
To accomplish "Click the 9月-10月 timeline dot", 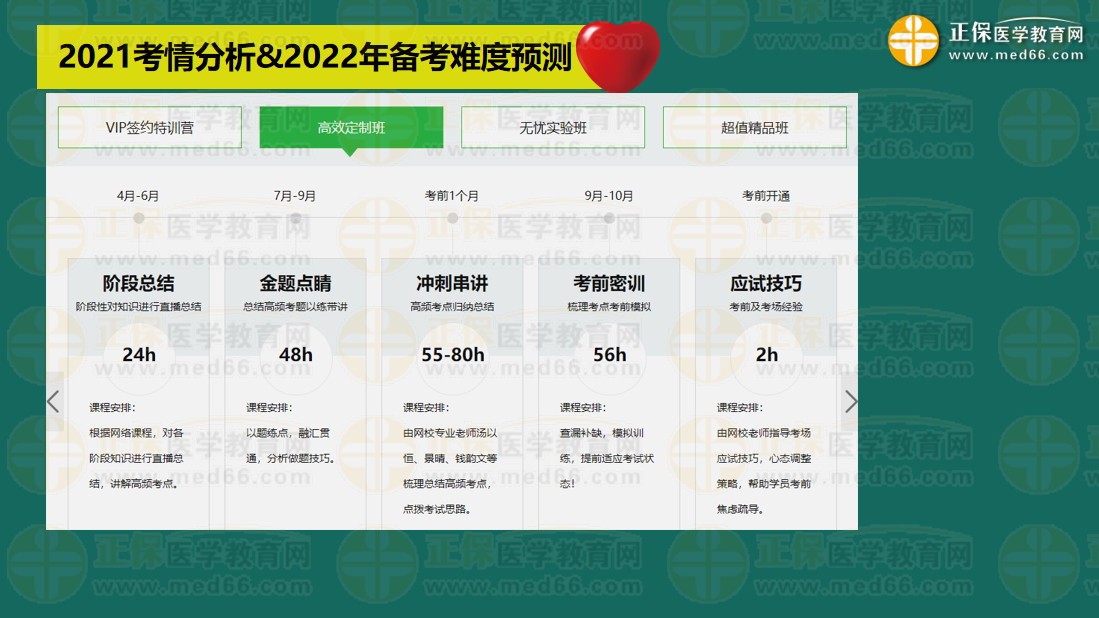I will point(609,218).
